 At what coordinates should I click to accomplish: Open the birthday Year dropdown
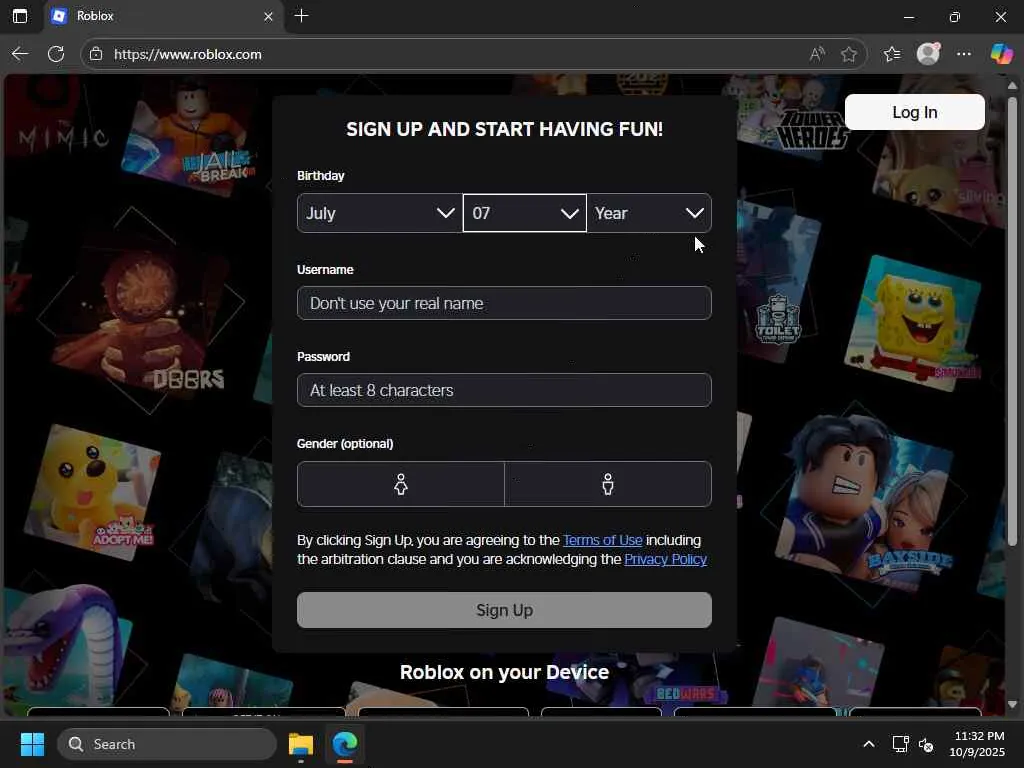tap(649, 213)
